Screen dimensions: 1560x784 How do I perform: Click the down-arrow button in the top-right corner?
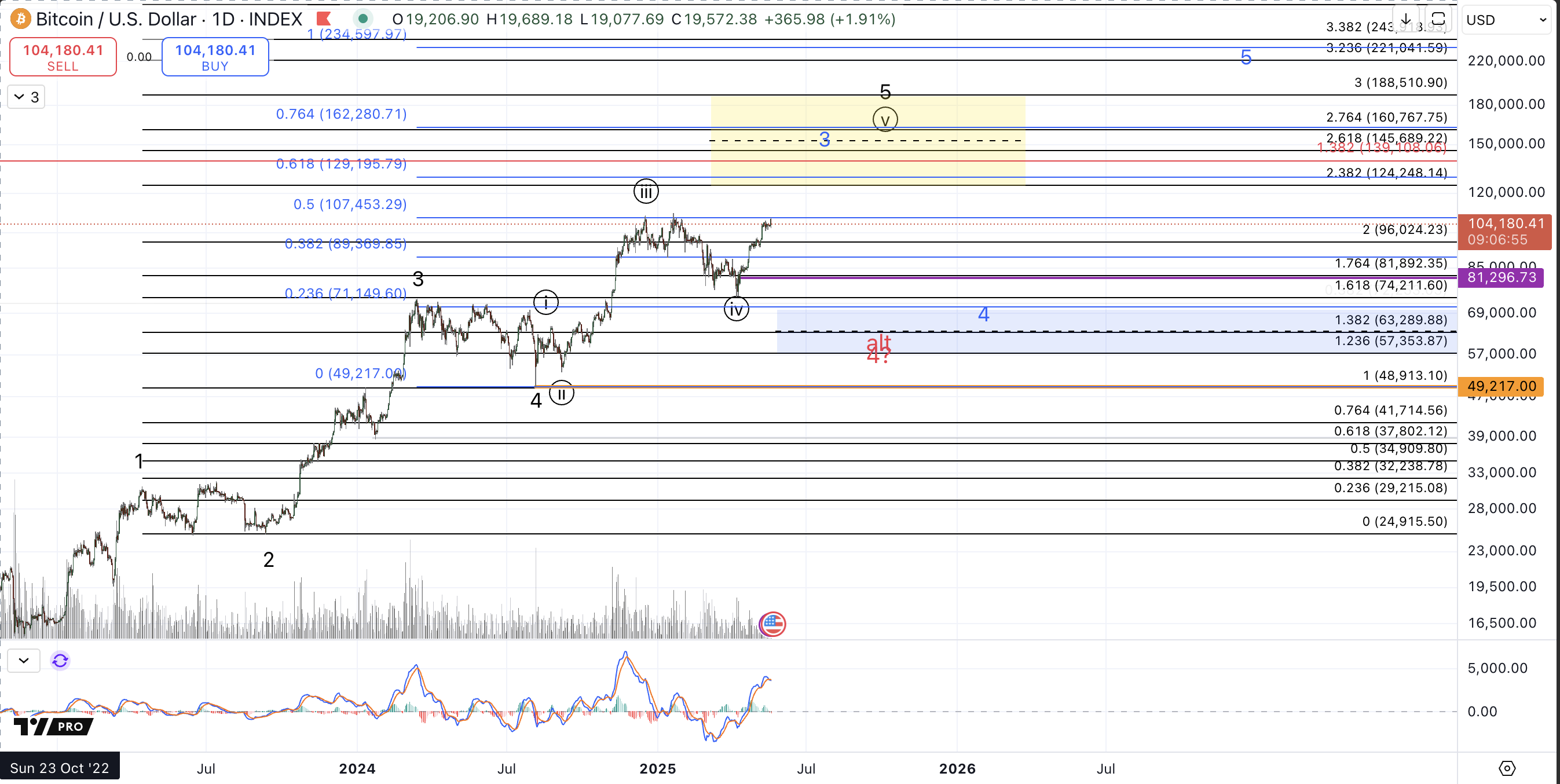click(1405, 19)
